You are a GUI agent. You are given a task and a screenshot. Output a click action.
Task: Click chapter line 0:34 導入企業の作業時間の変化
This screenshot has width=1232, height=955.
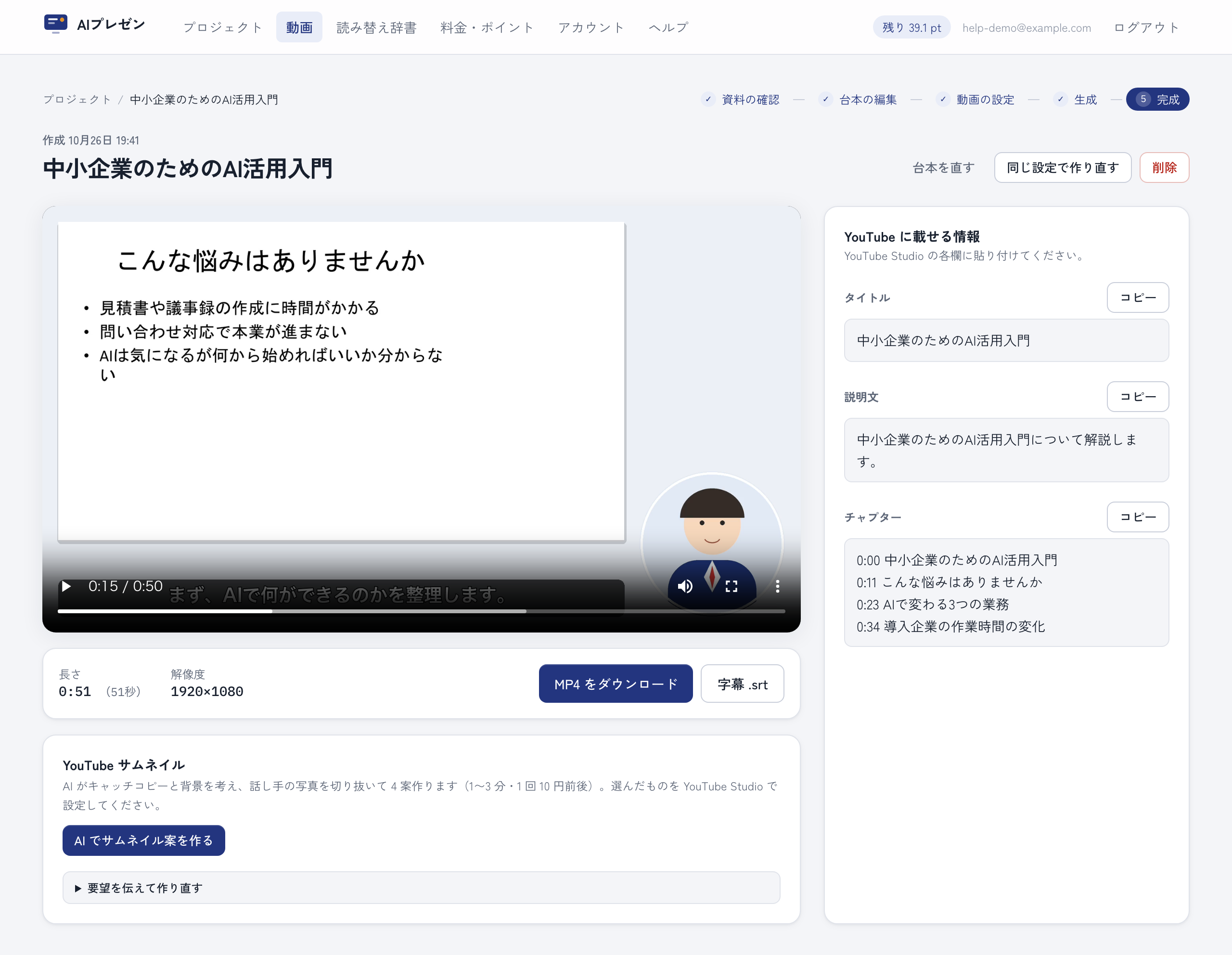coord(950,626)
